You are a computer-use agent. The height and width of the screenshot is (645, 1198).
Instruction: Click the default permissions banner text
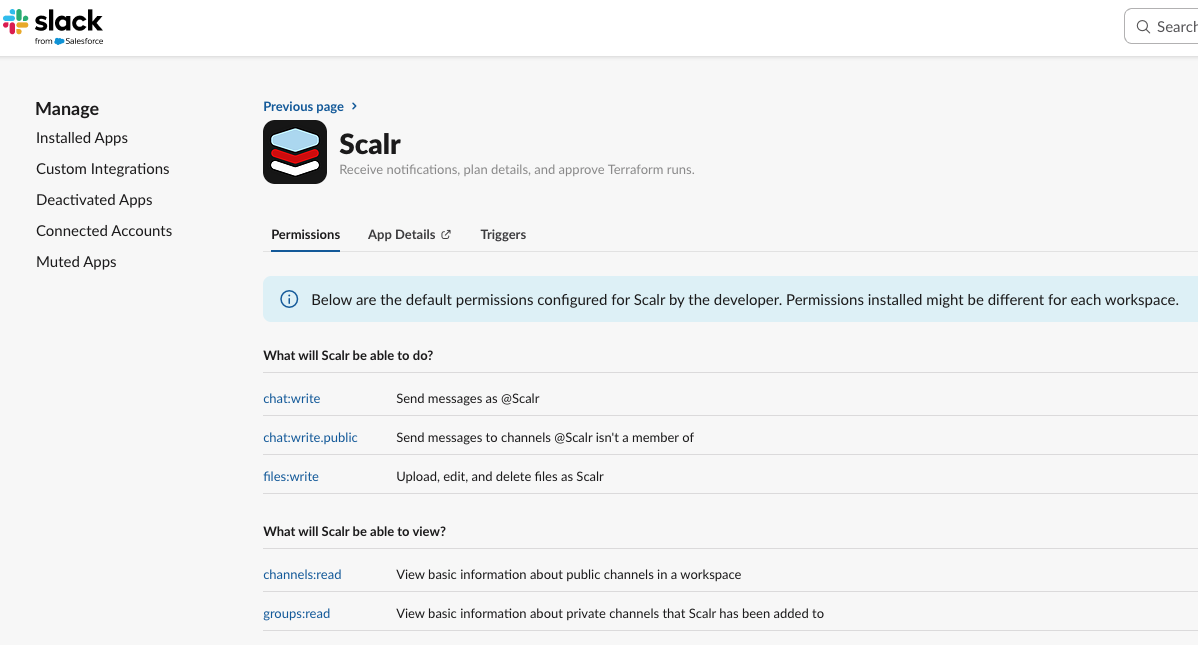tap(745, 300)
